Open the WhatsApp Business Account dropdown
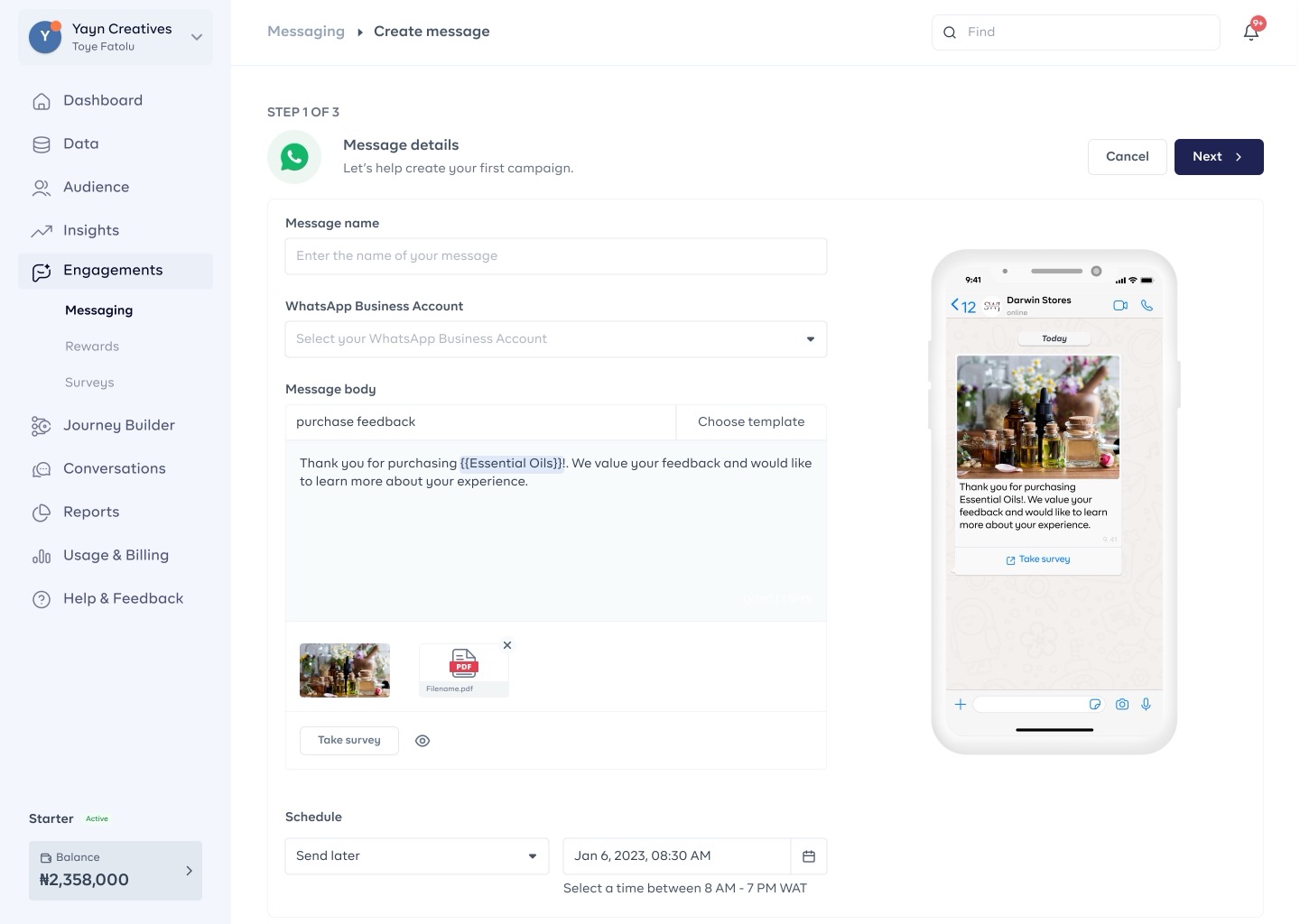Viewport: 1300px width, 924px height. point(556,339)
